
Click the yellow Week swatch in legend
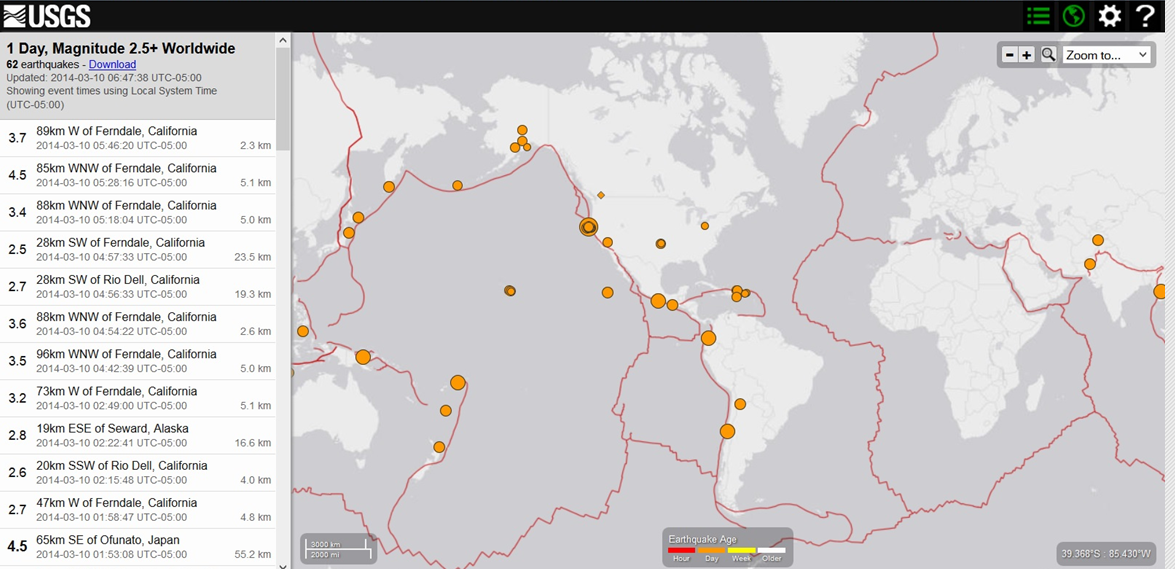(x=741, y=550)
